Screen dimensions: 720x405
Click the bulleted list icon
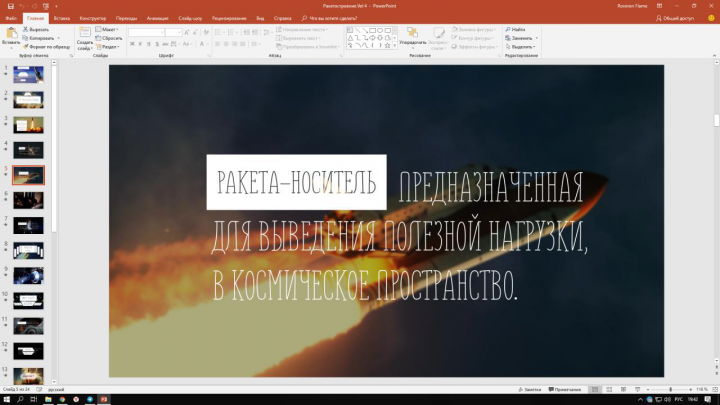click(x=218, y=33)
